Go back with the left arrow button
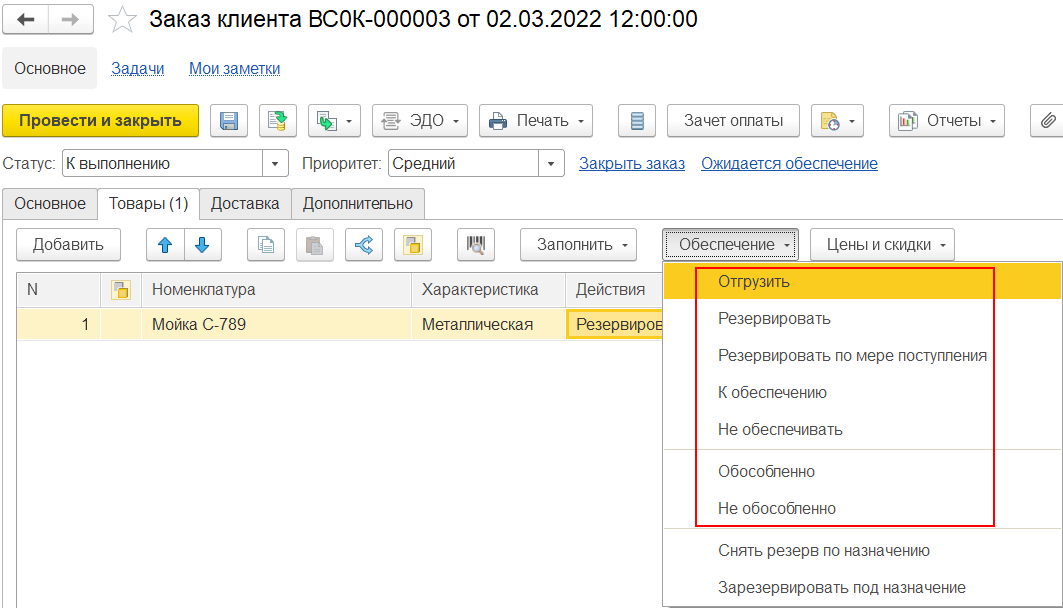The image size is (1063, 608). [27, 20]
